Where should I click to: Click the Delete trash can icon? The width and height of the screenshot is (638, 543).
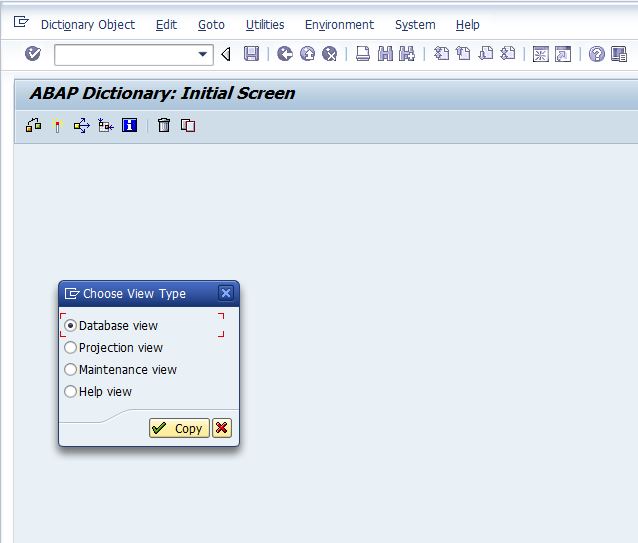164,125
